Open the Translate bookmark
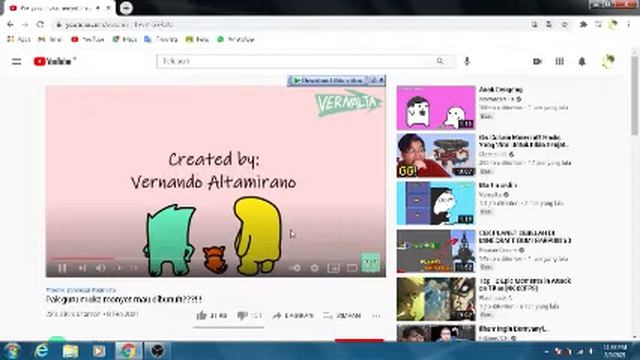Viewport: 640px width, 360px height. 161,39
